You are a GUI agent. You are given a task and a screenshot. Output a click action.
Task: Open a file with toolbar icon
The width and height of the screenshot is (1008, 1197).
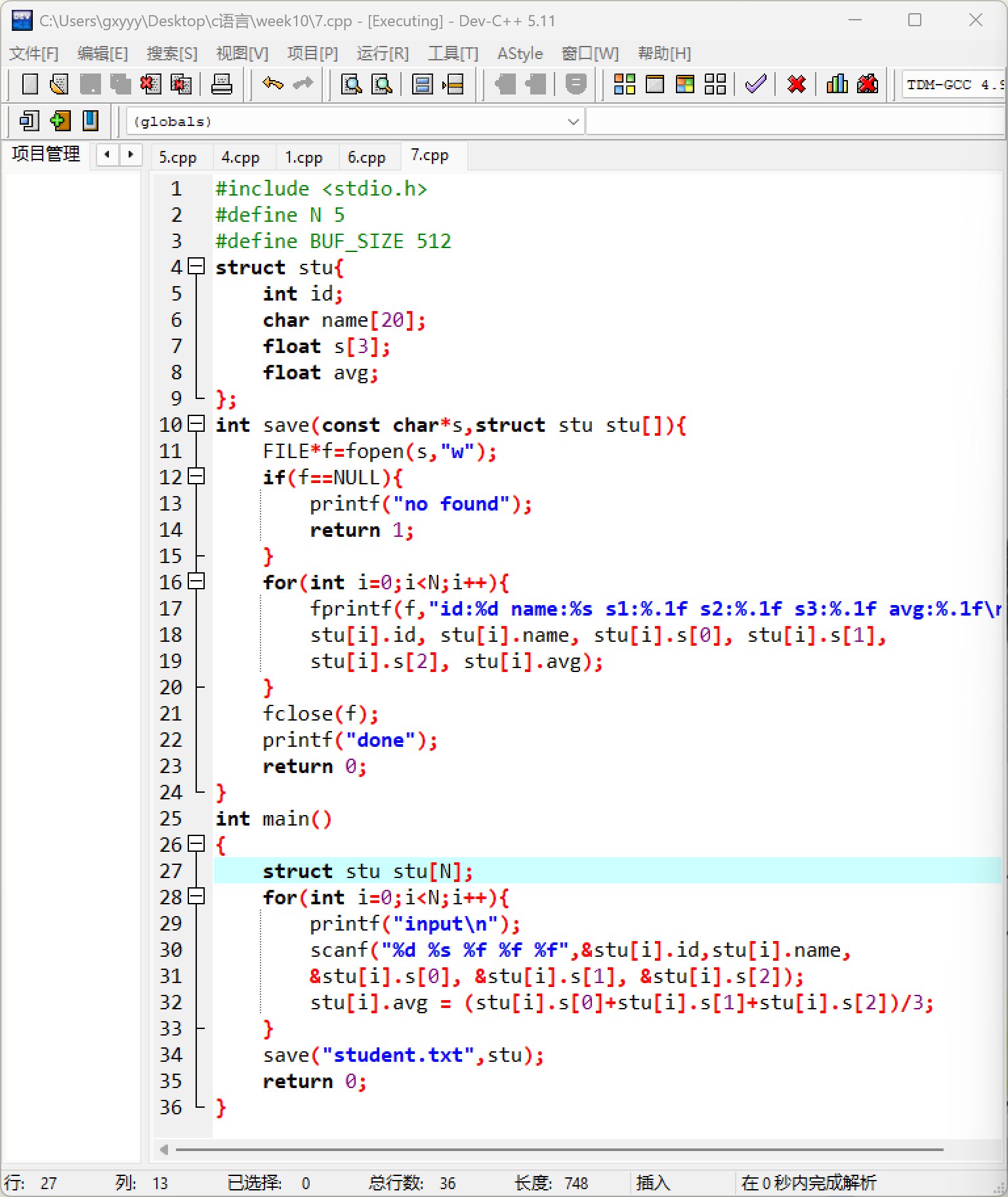[x=60, y=84]
